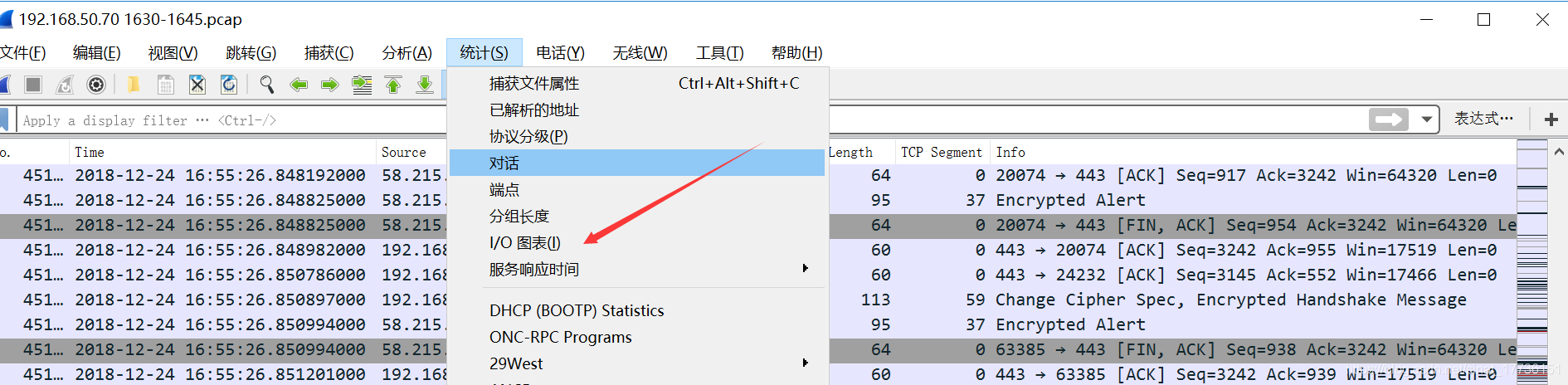1568x385 pixels.
Task: Add a filter button with plus icon
Action: tap(1551, 119)
